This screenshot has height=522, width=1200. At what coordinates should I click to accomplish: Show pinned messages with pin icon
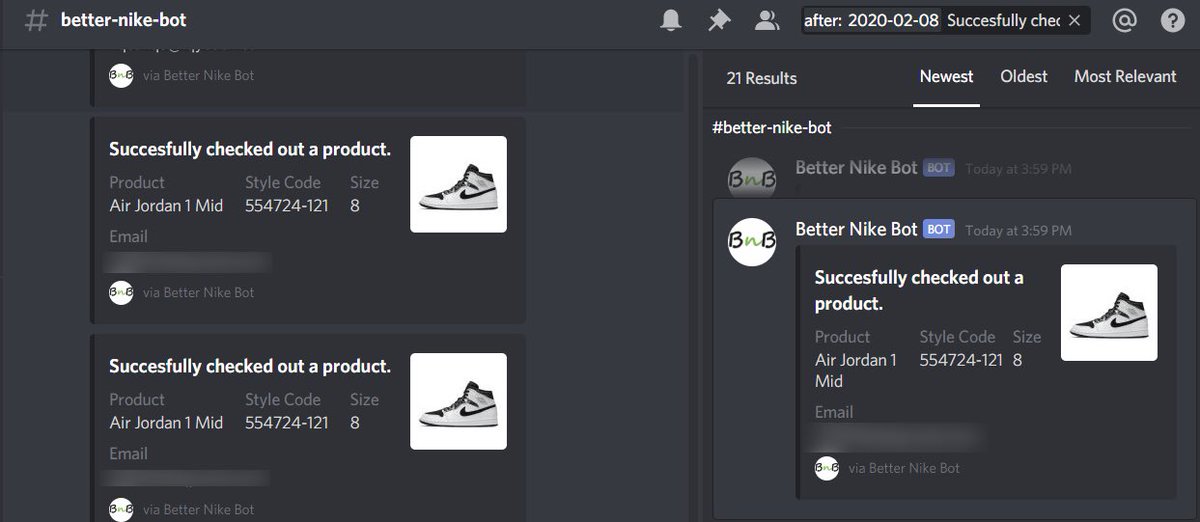pyautogui.click(x=719, y=21)
